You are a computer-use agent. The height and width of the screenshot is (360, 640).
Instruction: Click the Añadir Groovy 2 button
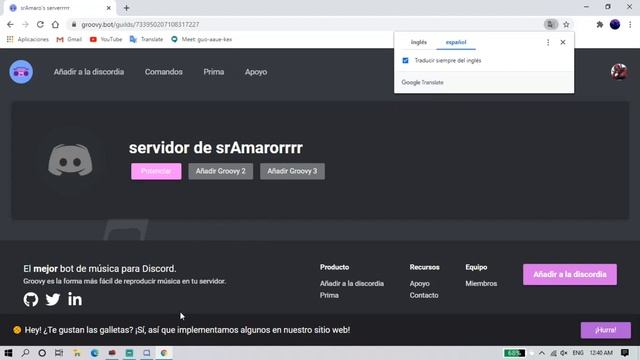220,171
